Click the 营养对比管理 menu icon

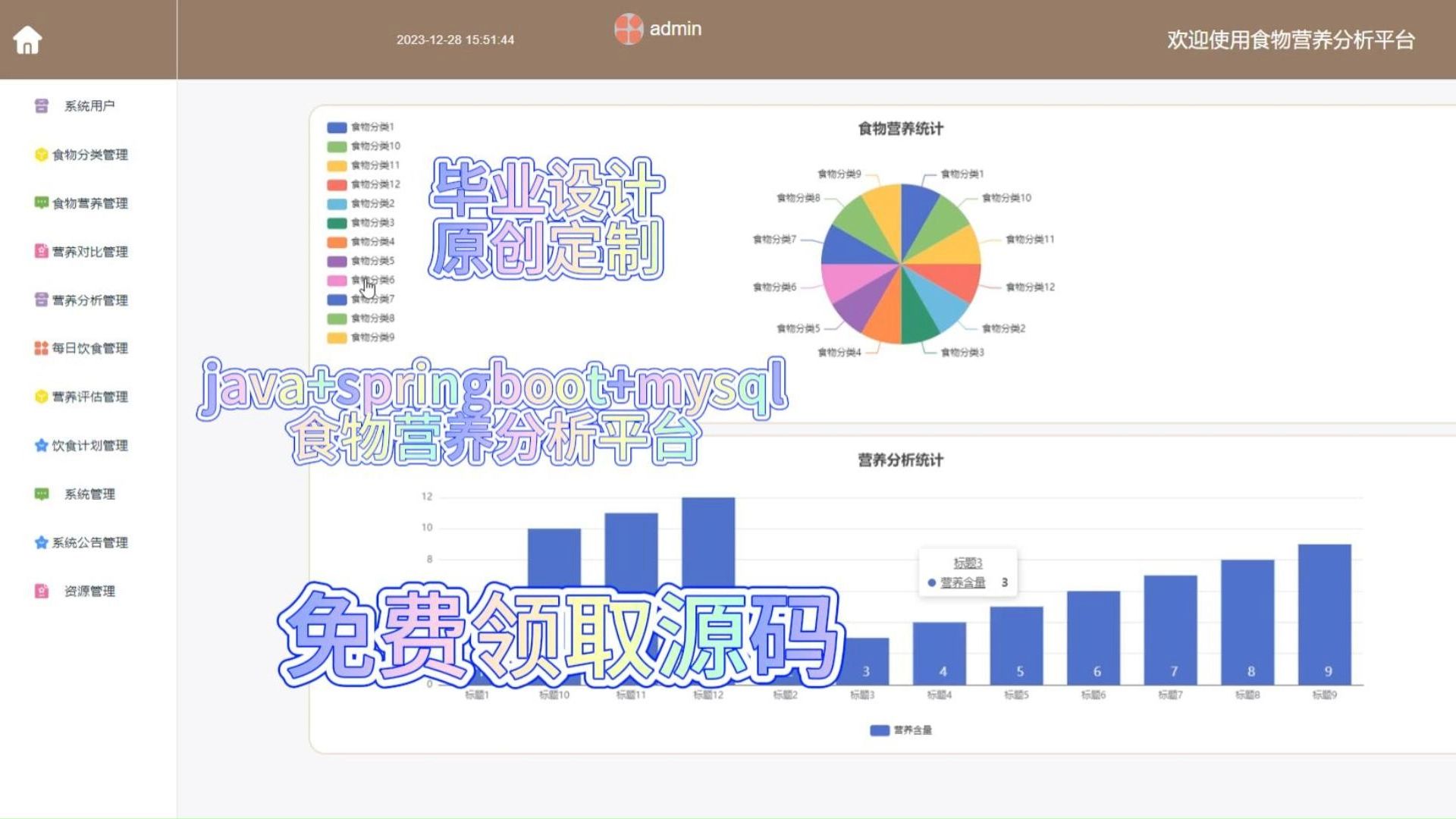point(42,251)
